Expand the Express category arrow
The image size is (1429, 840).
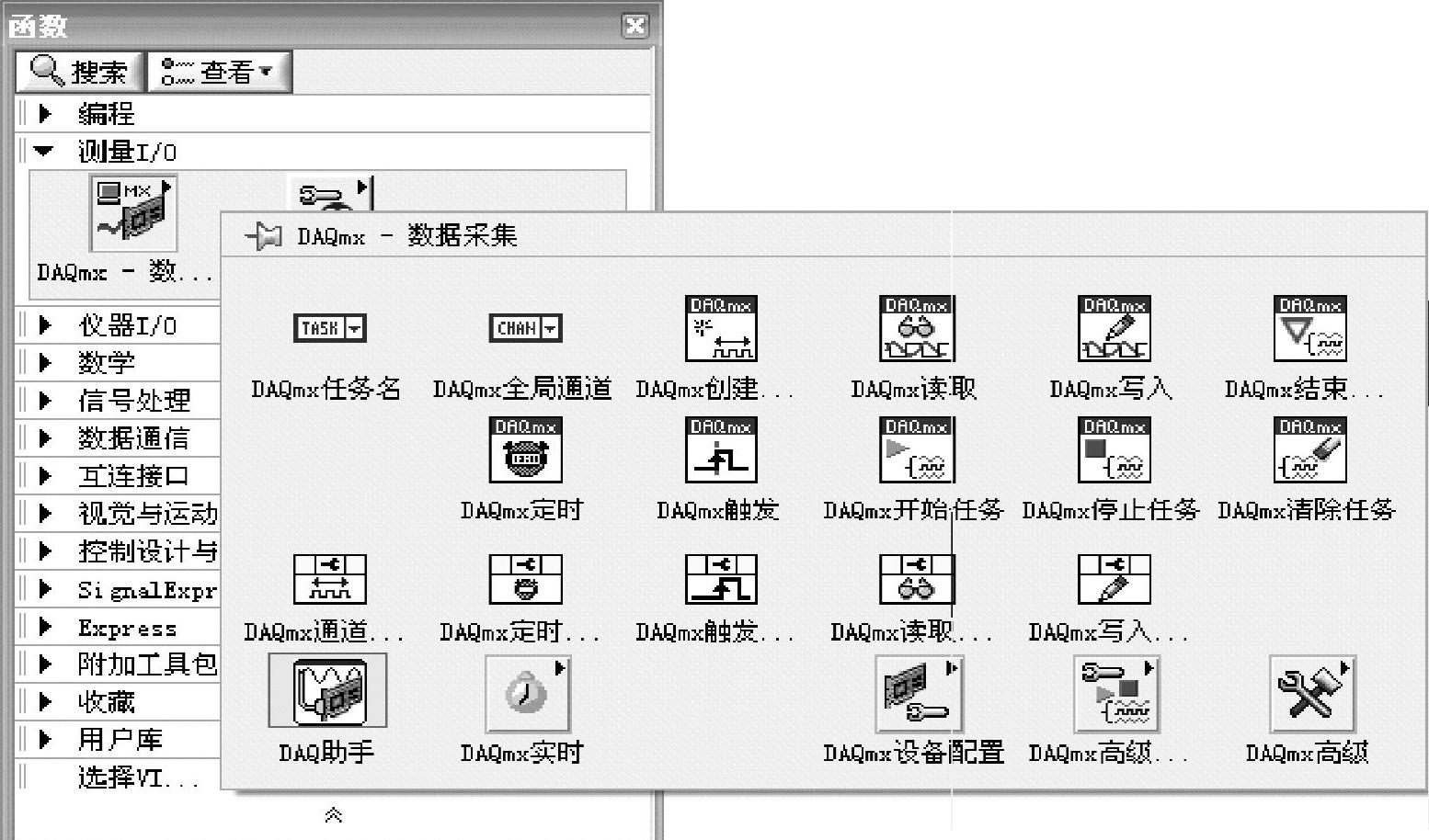coord(45,627)
